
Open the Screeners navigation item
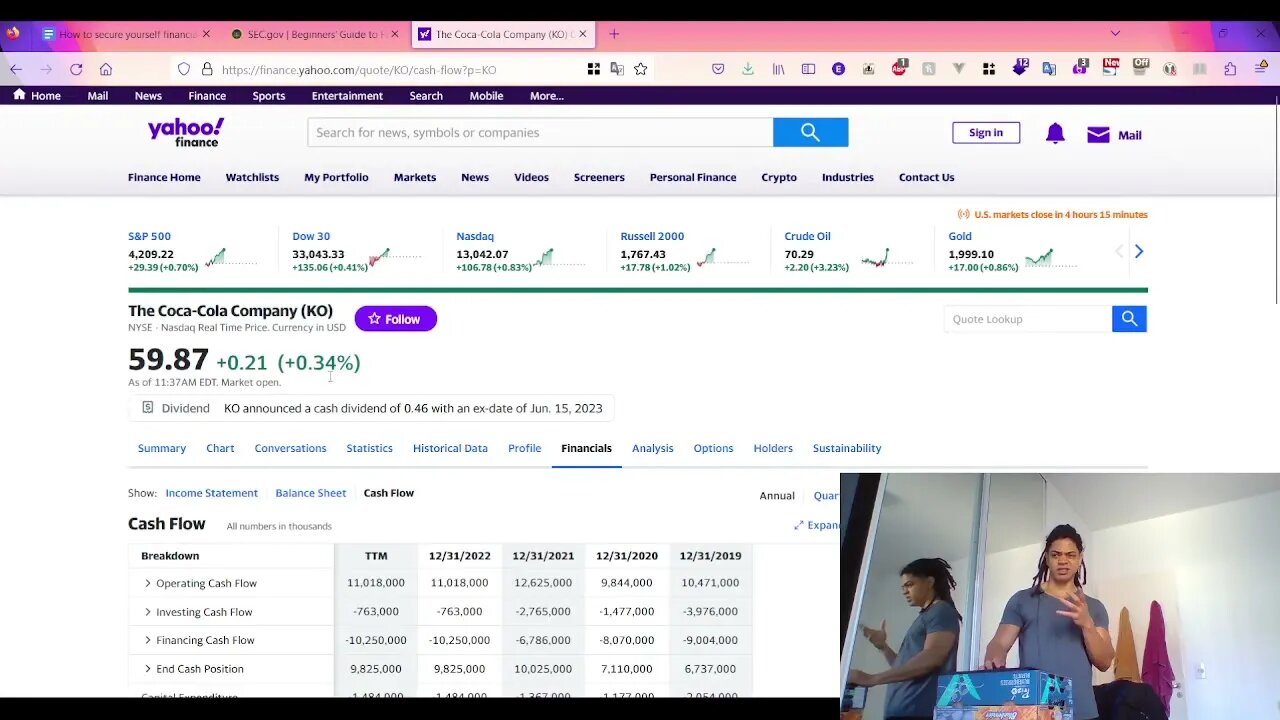599,177
